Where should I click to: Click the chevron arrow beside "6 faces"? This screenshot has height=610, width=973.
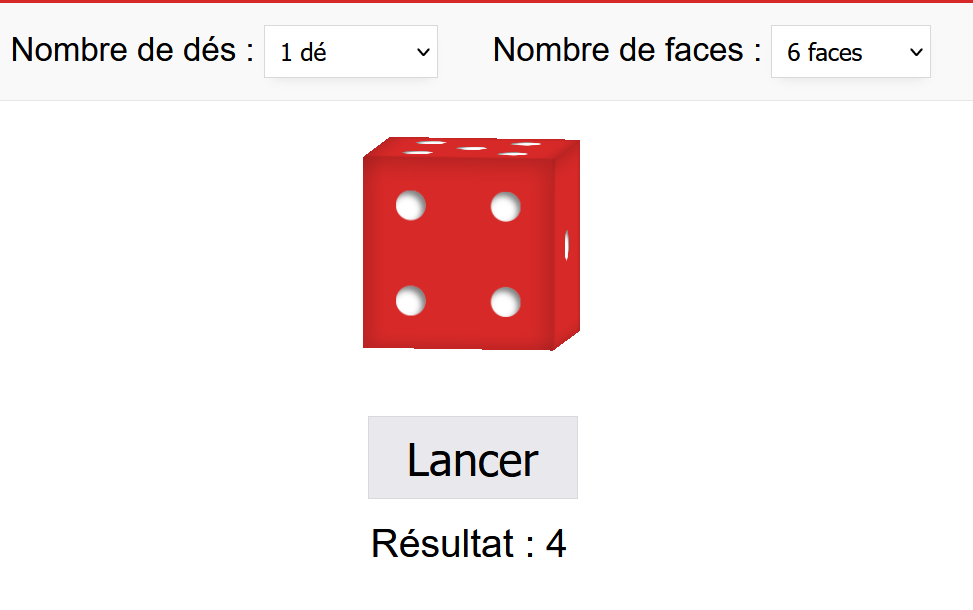coord(916,52)
